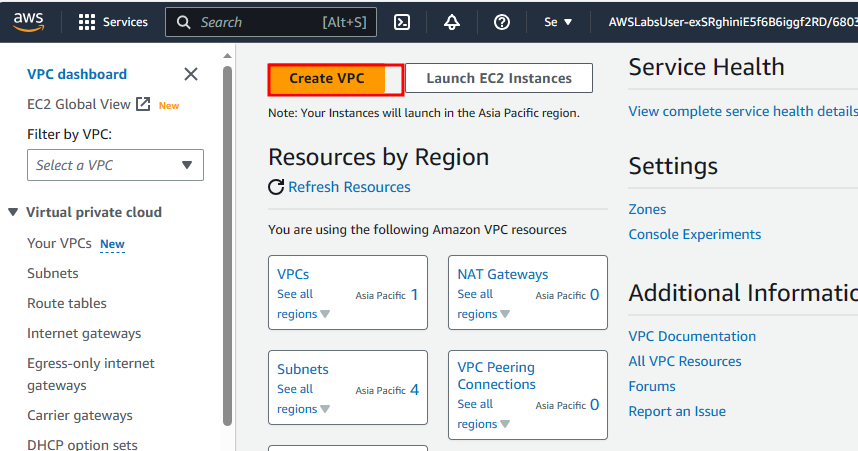858x451 pixels.
Task: Open Subnets in the sidebar
Action: pyautogui.click(x=53, y=273)
